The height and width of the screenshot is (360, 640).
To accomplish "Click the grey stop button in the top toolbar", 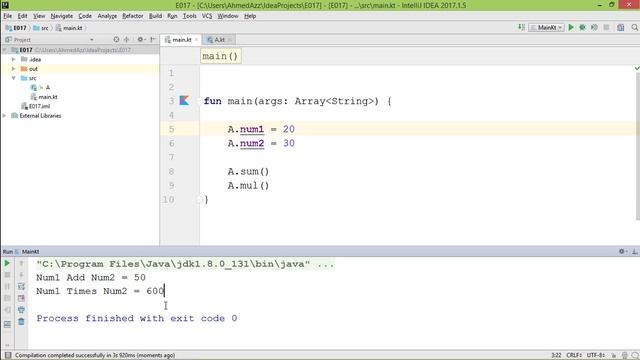I will click(x=607, y=27).
